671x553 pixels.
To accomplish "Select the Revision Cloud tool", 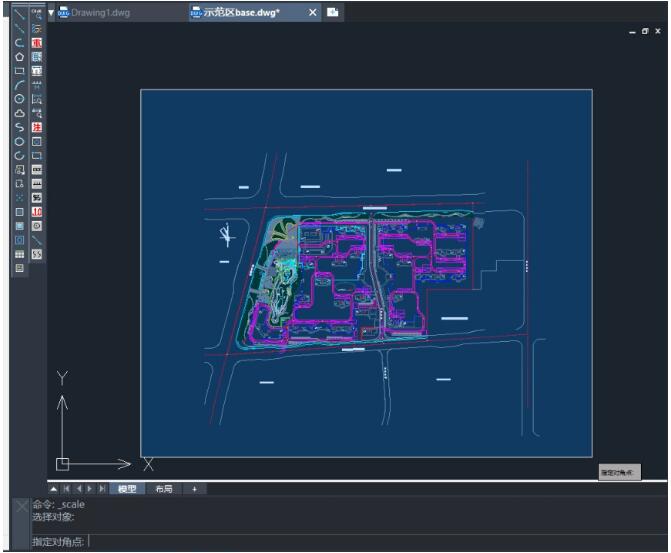I will click(x=19, y=113).
